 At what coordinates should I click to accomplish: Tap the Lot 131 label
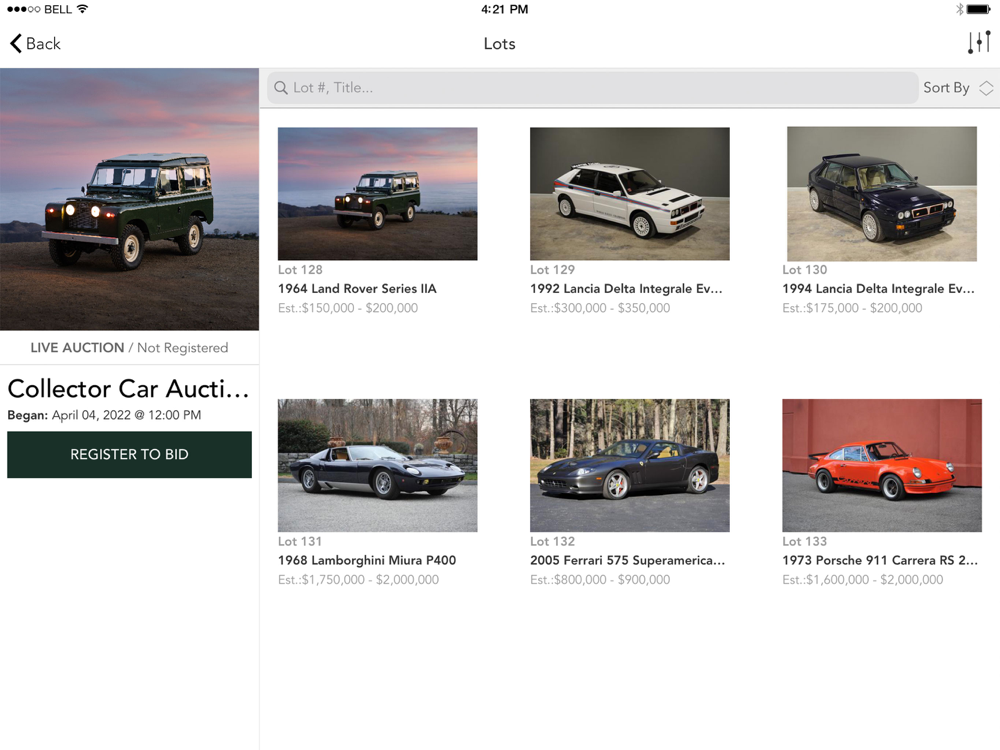tap(300, 541)
